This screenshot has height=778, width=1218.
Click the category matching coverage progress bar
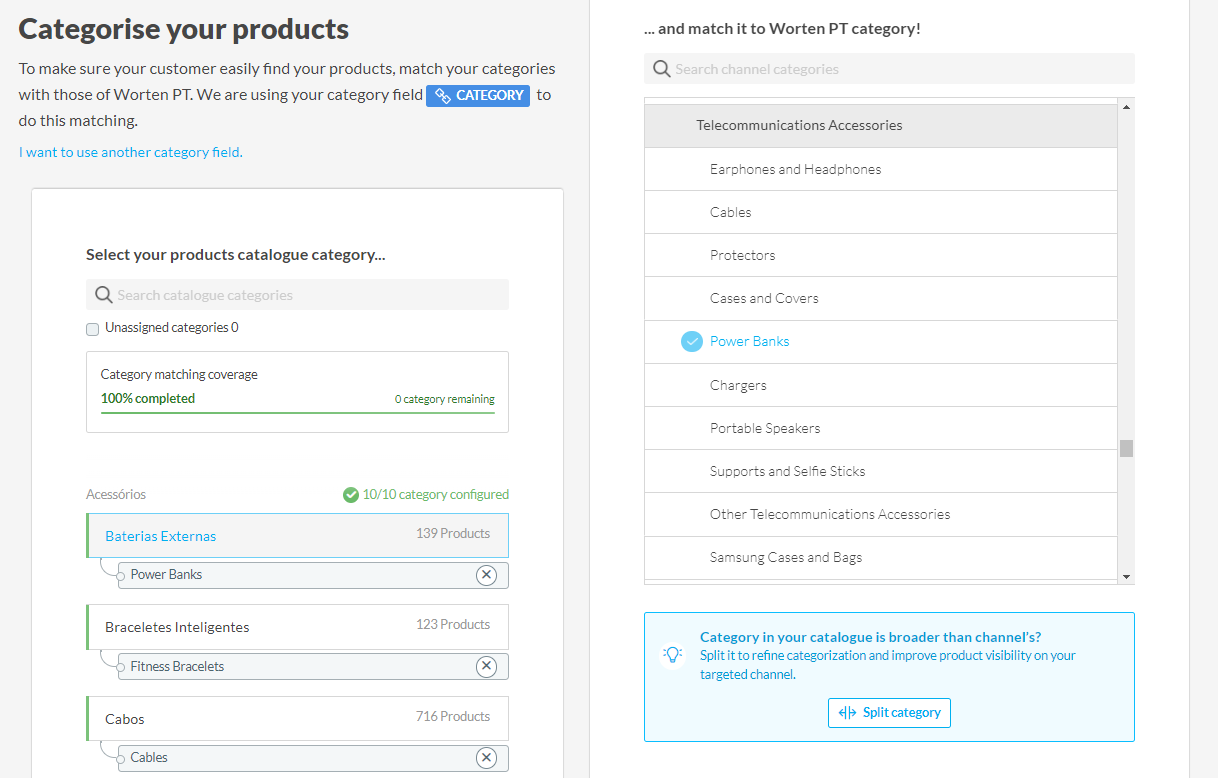tap(297, 412)
